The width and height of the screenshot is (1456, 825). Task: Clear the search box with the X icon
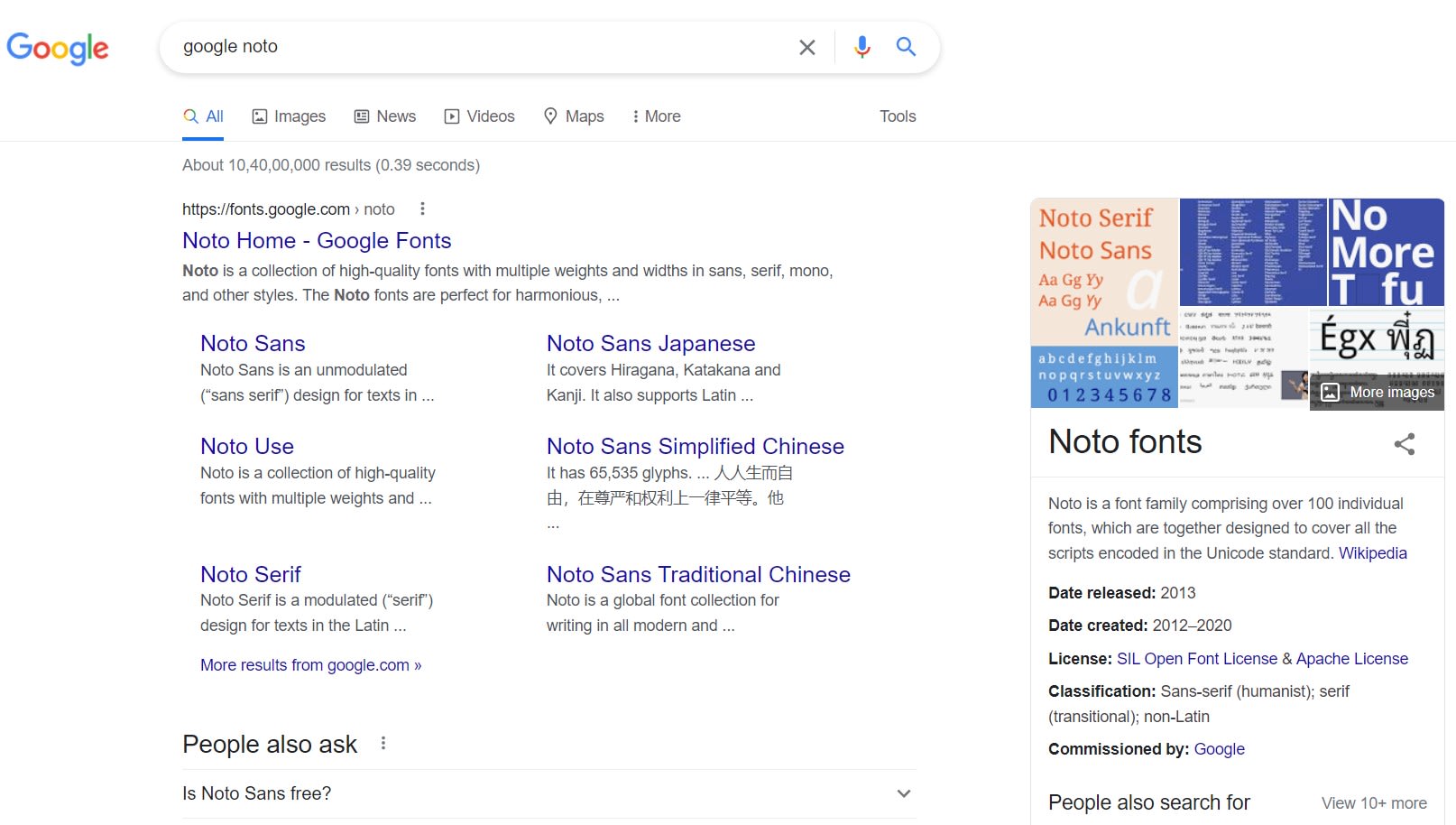[807, 47]
